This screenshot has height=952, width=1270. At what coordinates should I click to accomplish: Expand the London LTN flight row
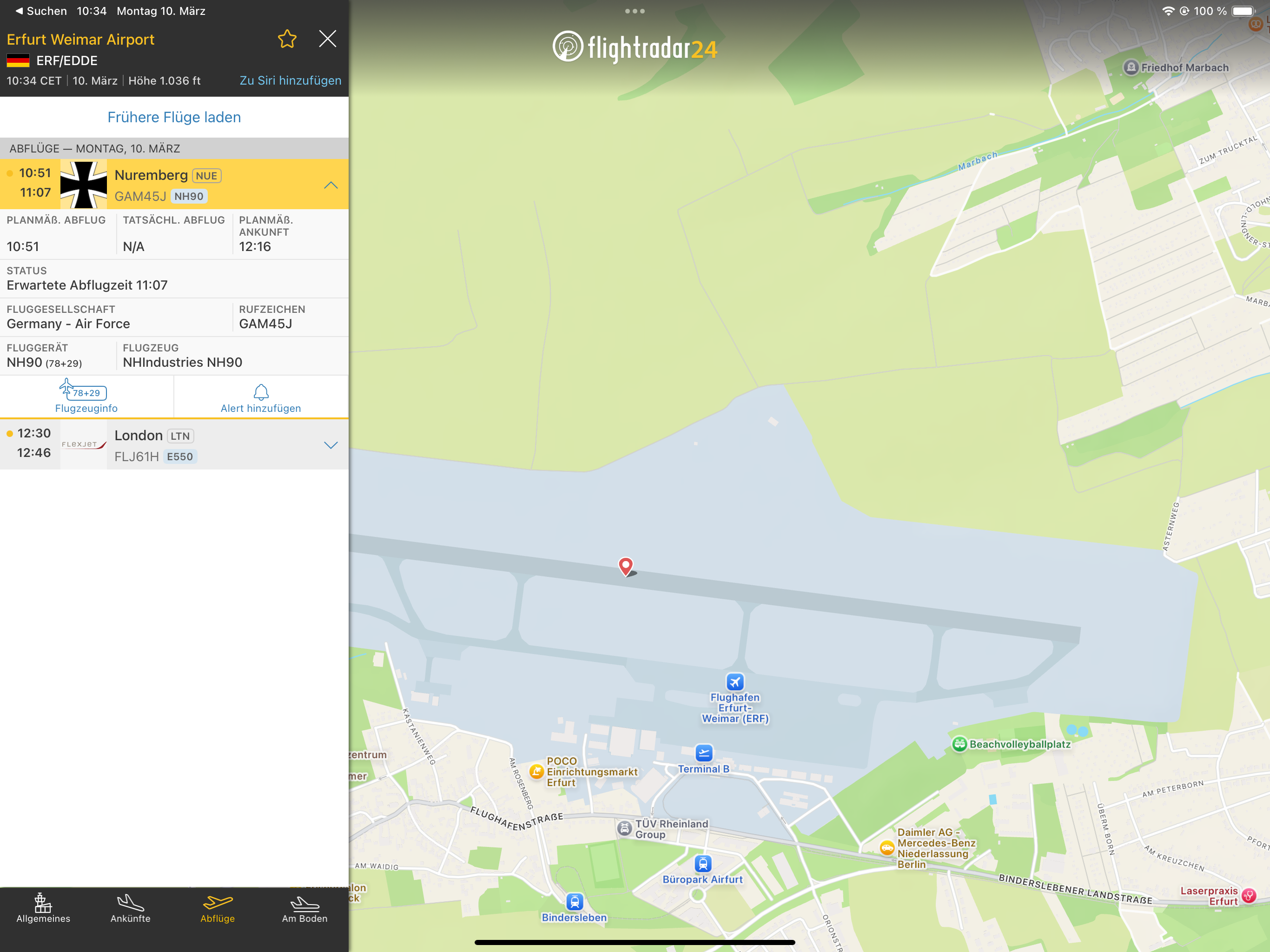pyautogui.click(x=331, y=445)
